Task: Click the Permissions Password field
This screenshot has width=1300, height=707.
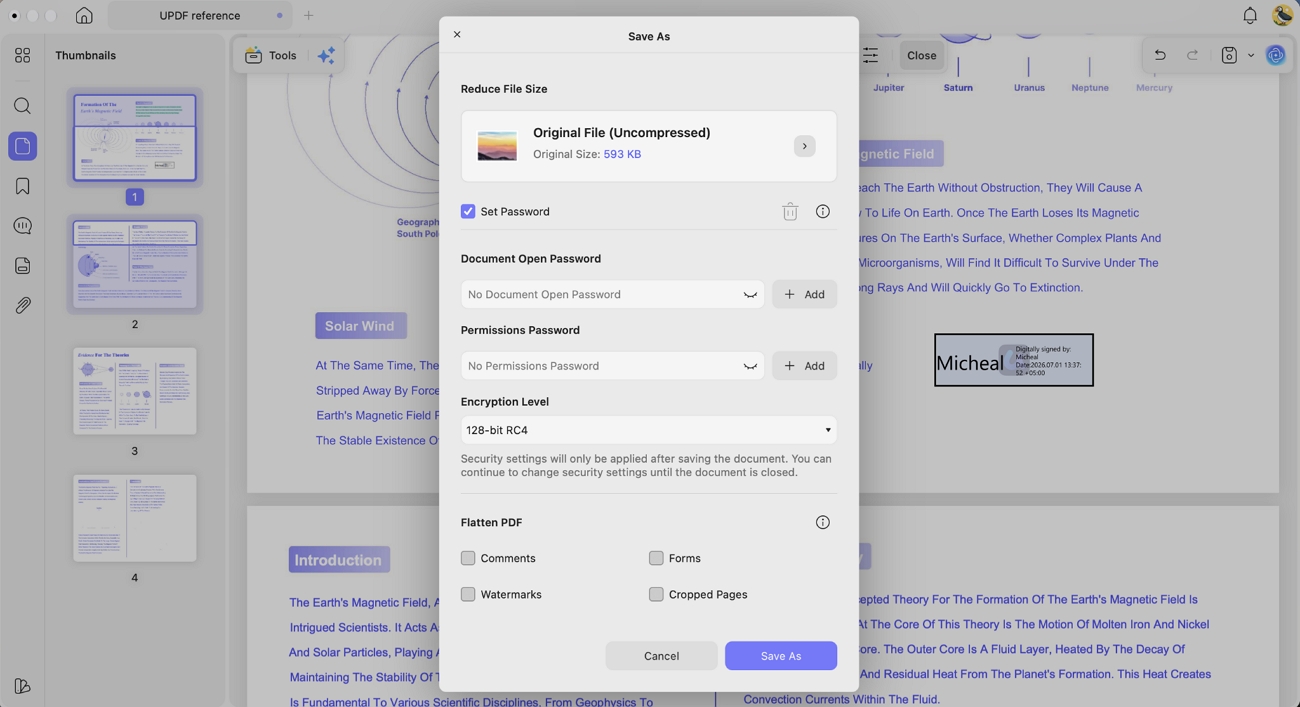Action: tap(612, 366)
